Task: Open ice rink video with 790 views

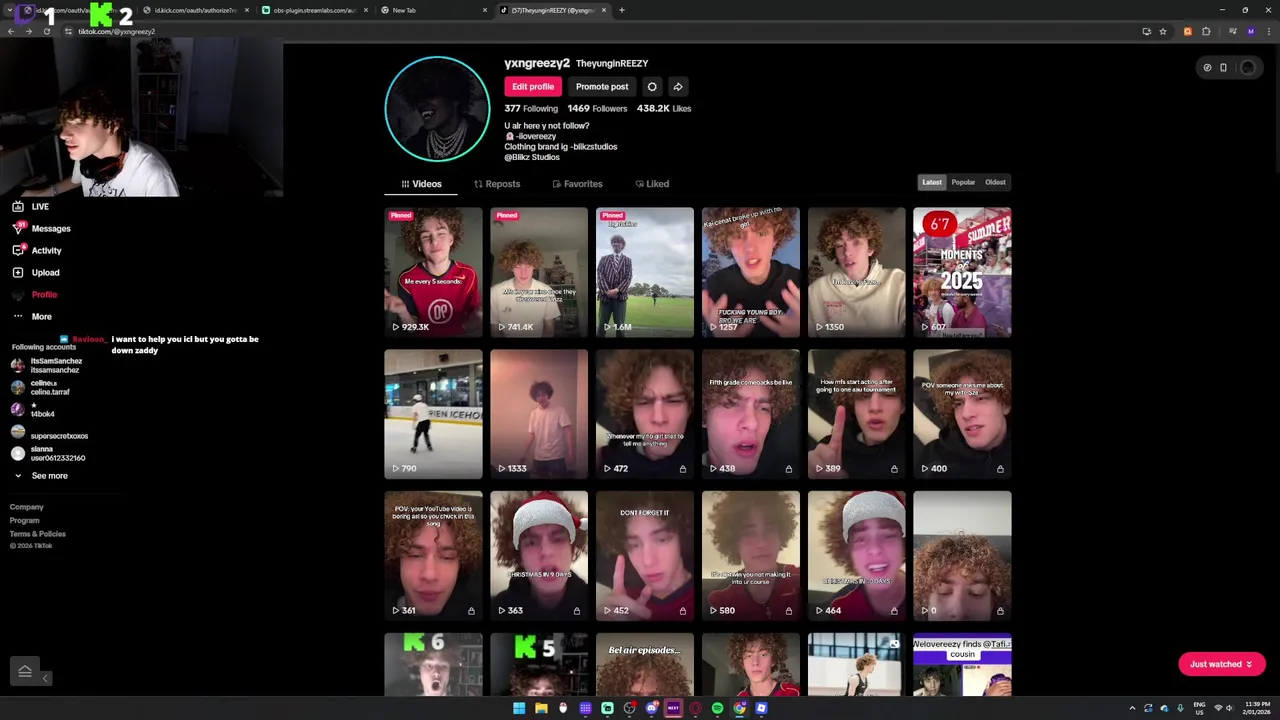Action: [433, 414]
